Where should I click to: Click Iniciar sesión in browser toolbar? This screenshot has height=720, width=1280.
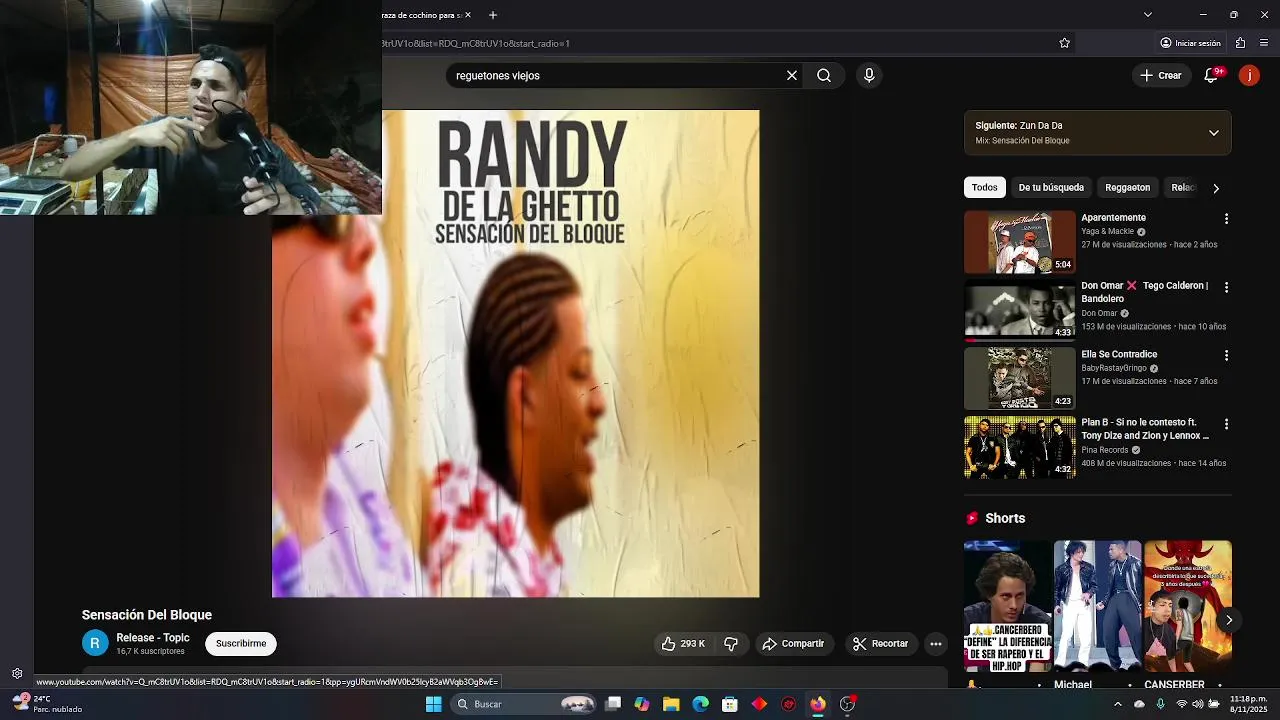(1190, 43)
